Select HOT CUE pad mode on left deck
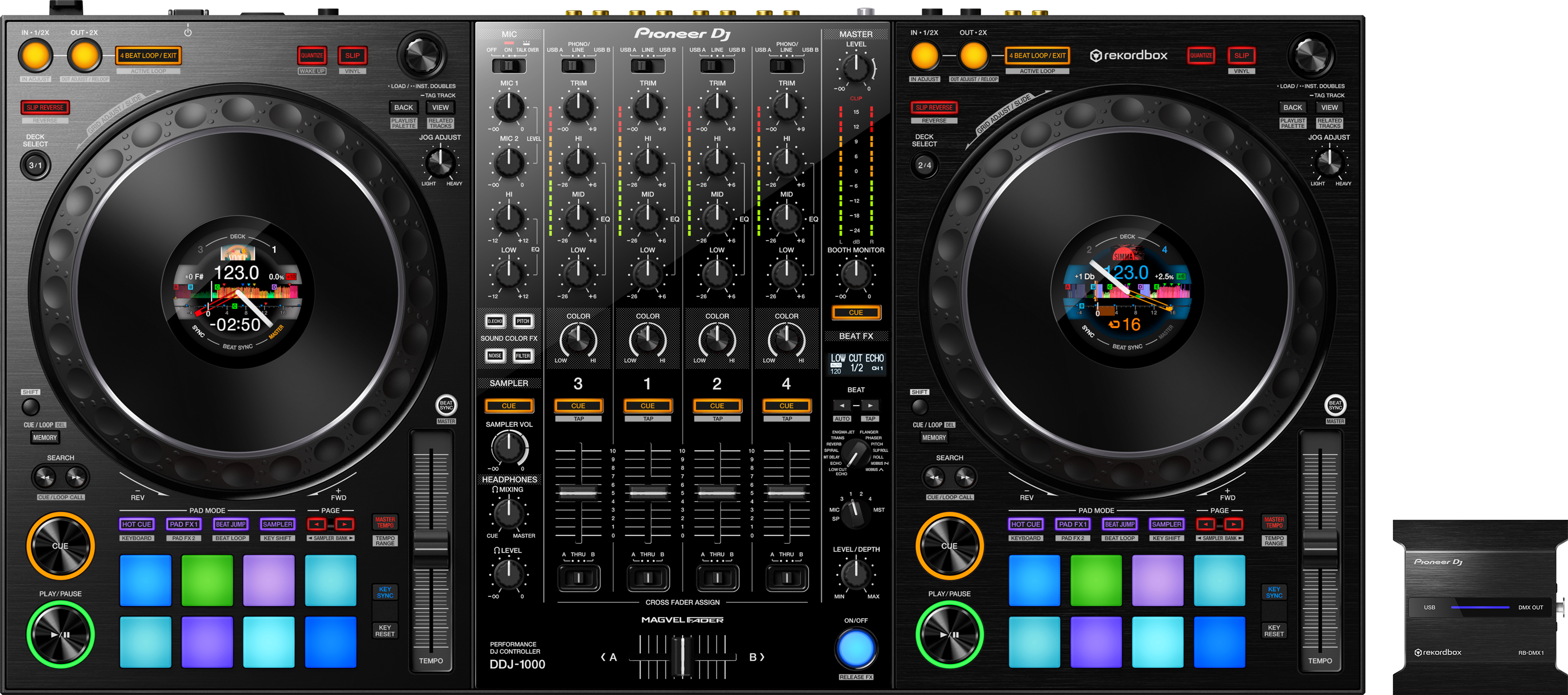 (136, 524)
